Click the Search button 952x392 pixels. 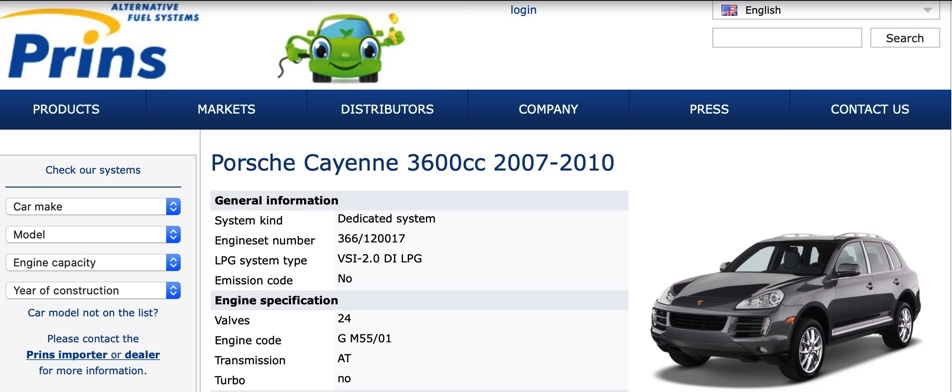[x=905, y=38]
